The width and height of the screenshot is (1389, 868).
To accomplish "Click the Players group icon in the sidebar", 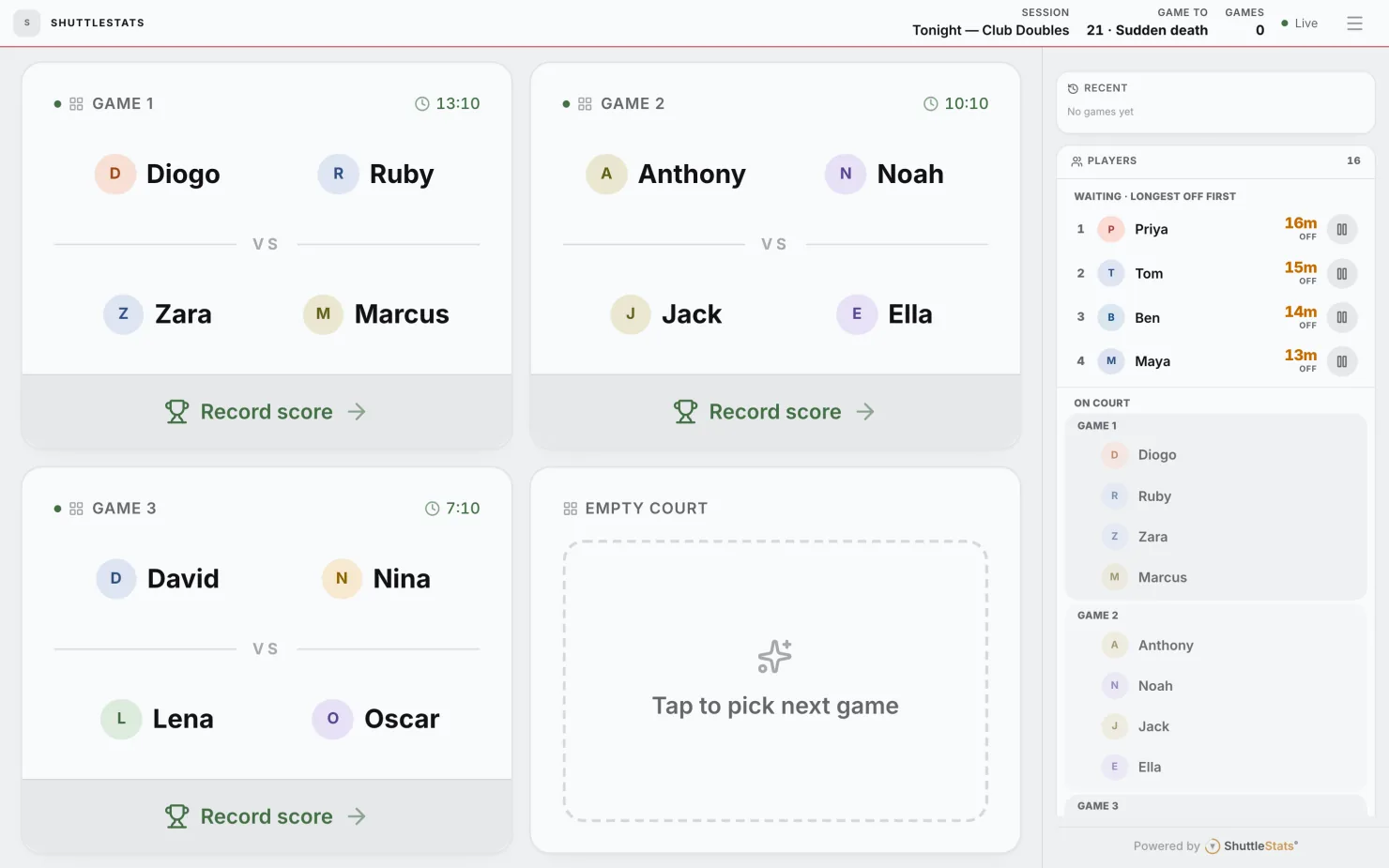I will click(1076, 161).
